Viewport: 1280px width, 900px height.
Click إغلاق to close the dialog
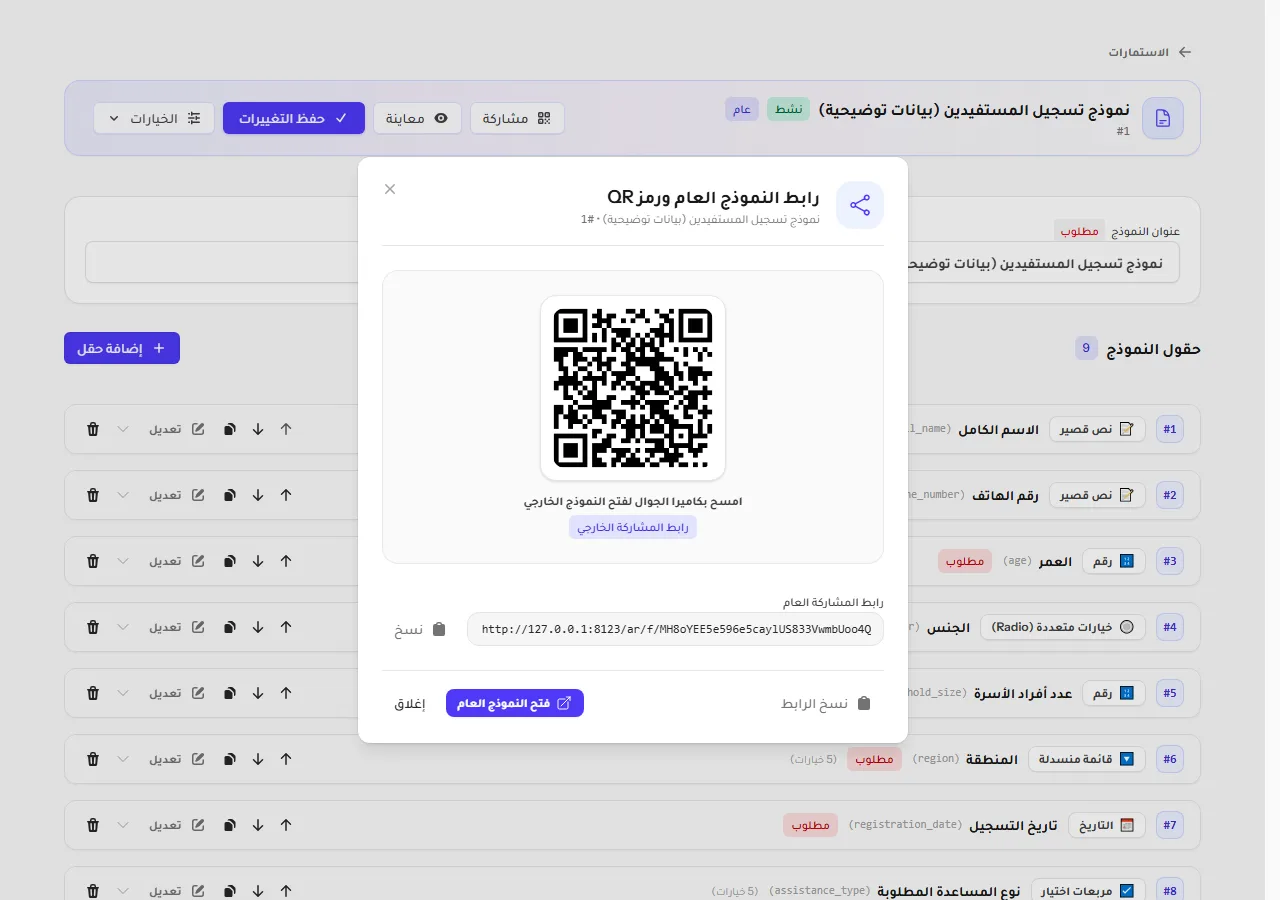409,703
